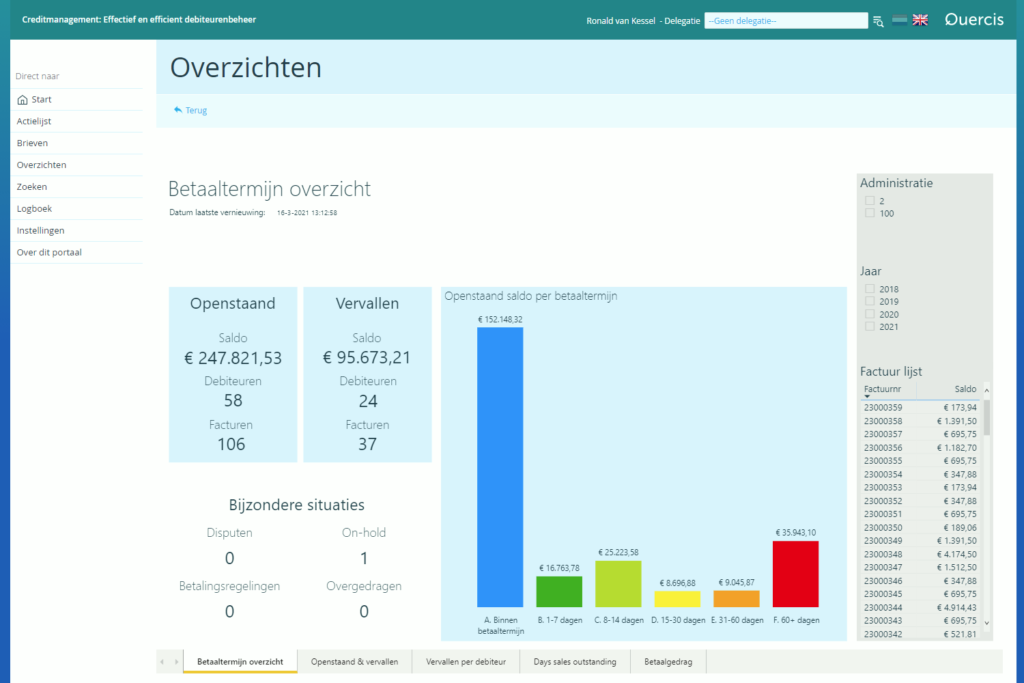Click the invoice list scroll up arrow
Image resolution: width=1024 pixels, height=683 pixels.
[x=987, y=390]
